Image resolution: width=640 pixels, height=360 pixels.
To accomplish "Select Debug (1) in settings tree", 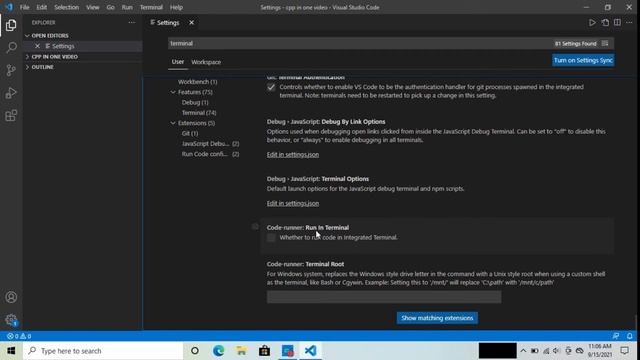I will pos(195,102).
